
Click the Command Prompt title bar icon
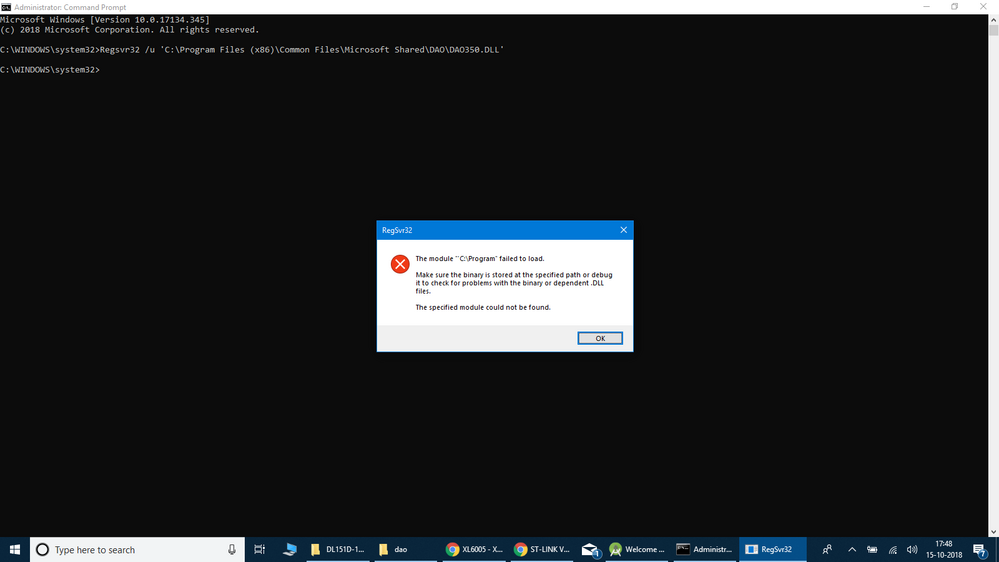pos(6,7)
